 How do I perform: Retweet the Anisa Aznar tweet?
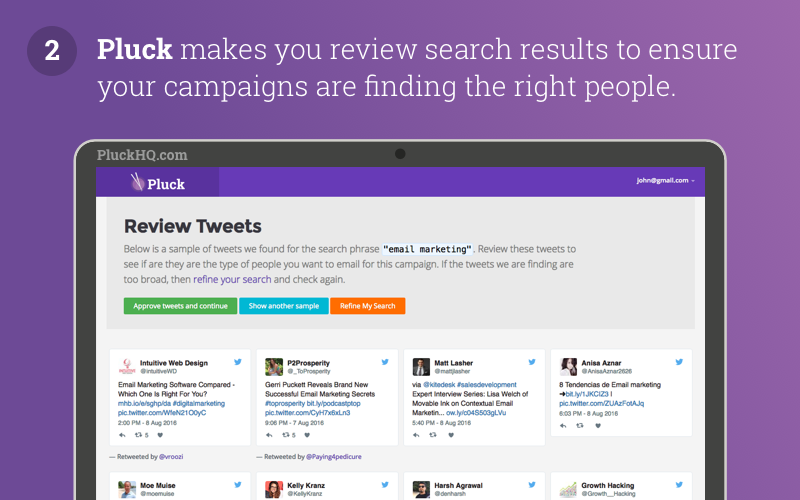point(580,426)
